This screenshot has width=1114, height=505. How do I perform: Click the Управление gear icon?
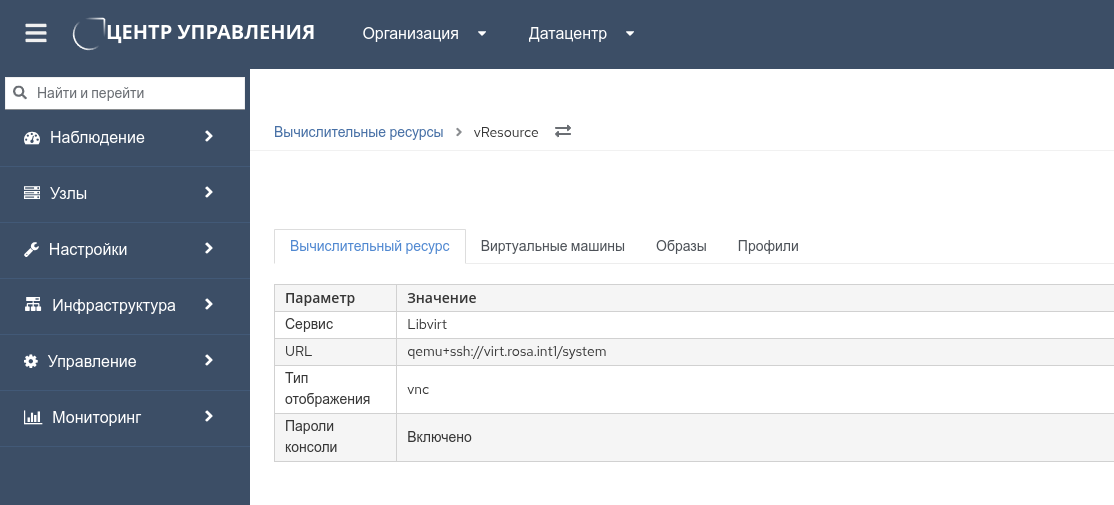pos(31,361)
